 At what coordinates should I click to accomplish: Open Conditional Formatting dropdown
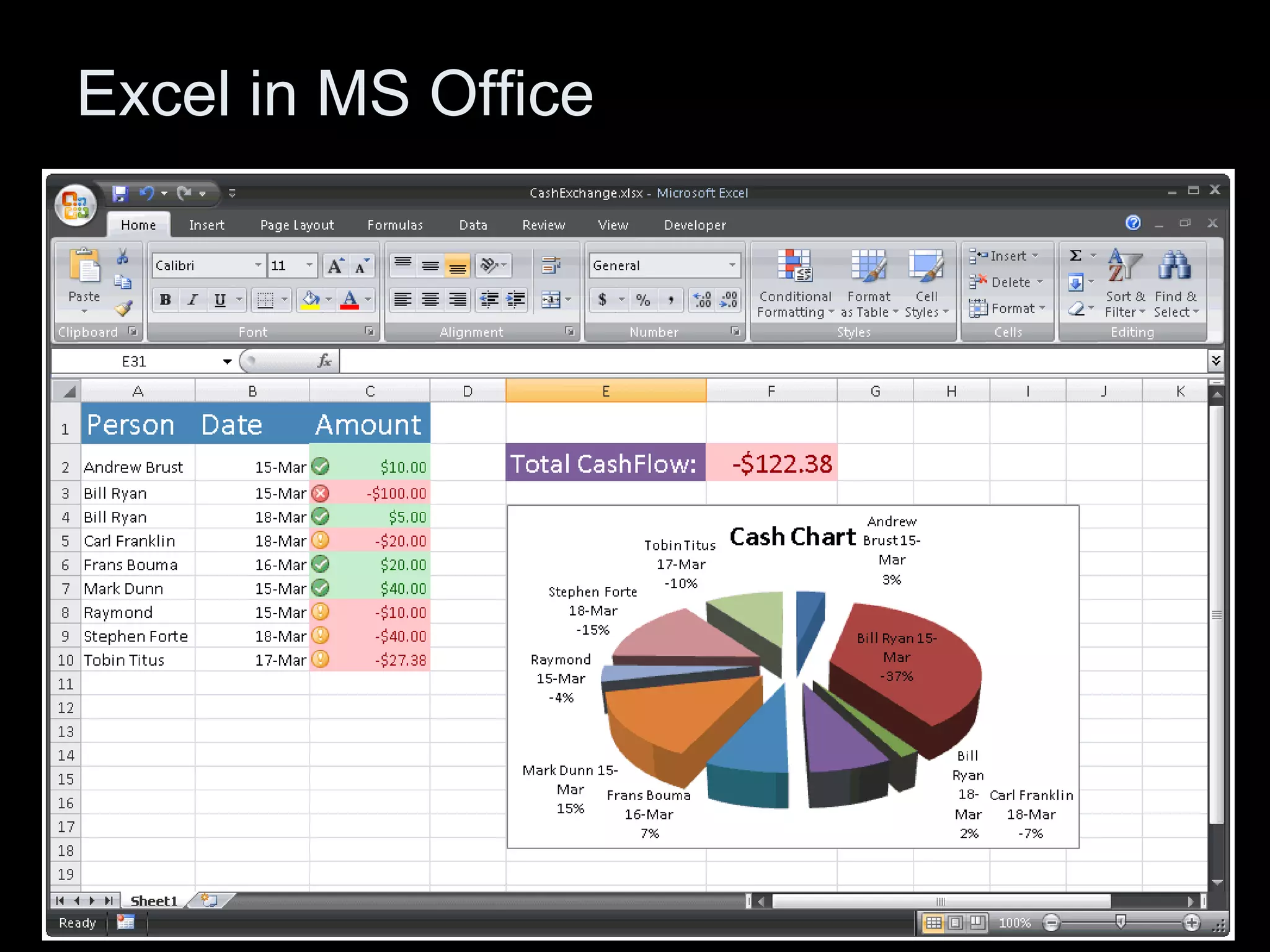click(x=795, y=283)
